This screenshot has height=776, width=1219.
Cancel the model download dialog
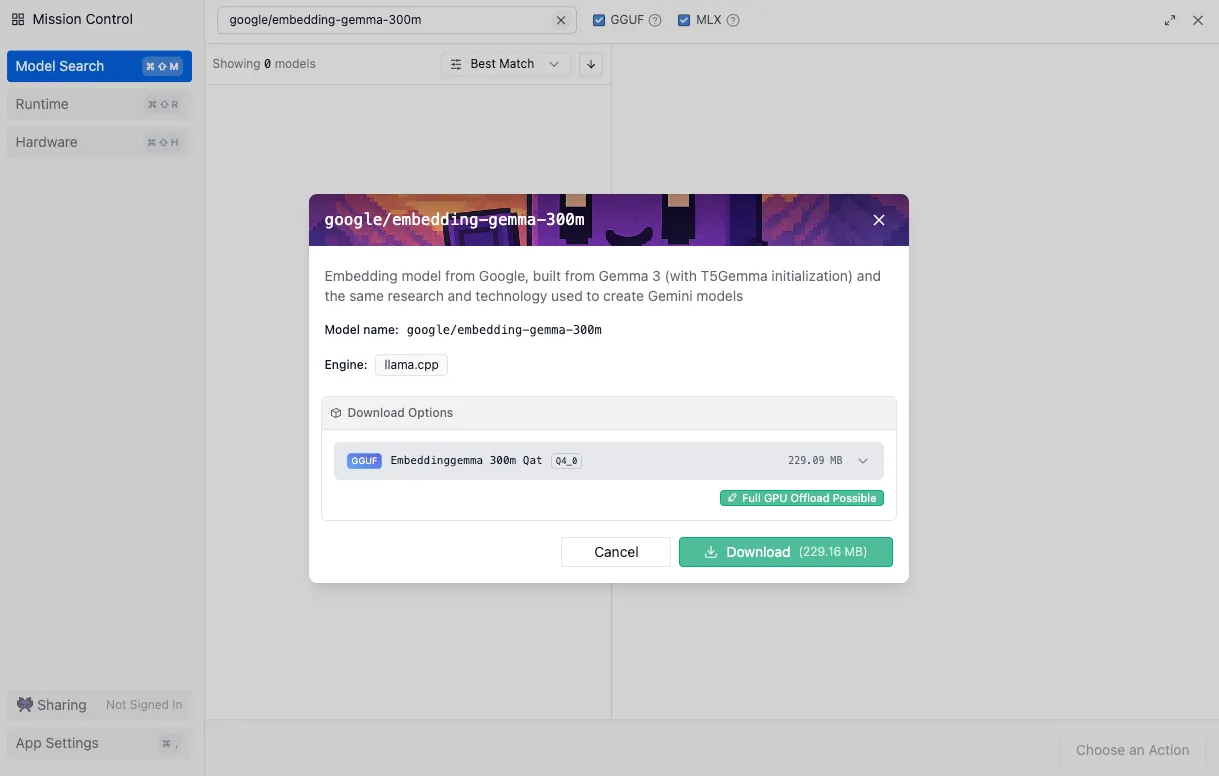[616, 552]
